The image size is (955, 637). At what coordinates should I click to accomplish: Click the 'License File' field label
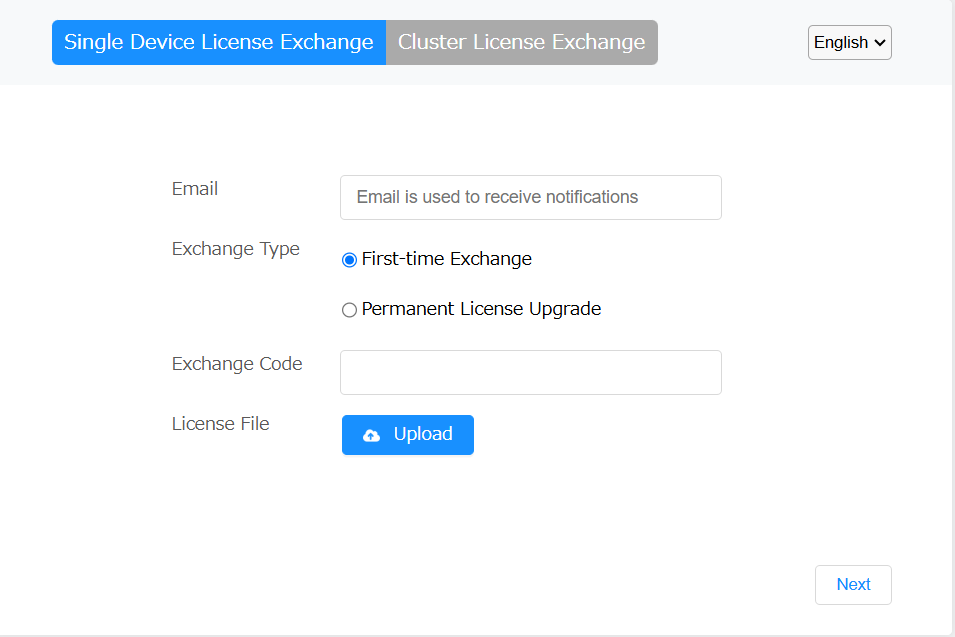pos(220,423)
